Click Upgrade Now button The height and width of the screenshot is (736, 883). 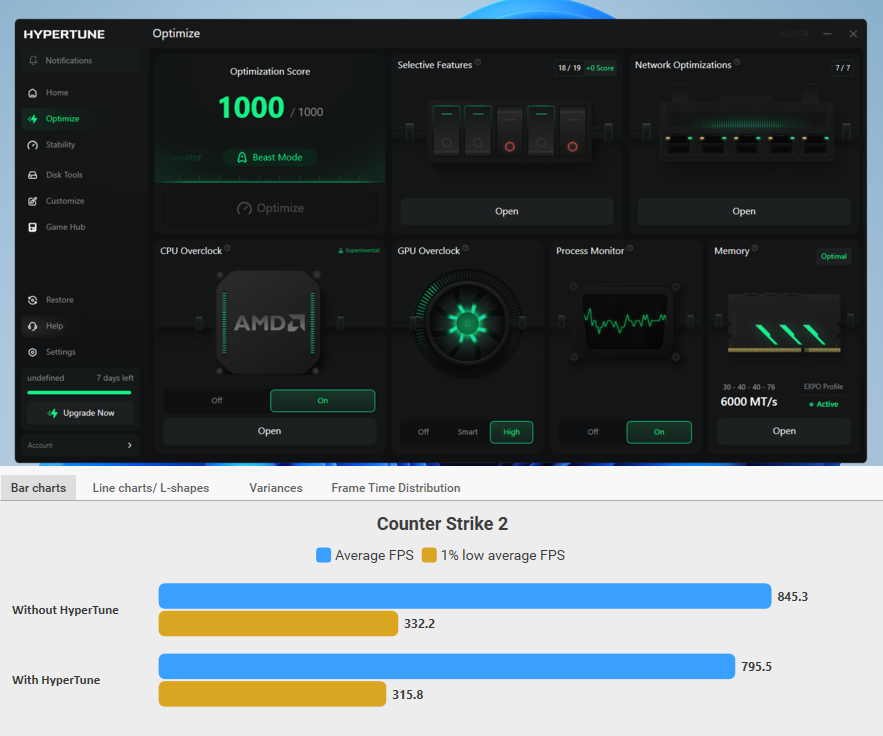pyautogui.click(x=81, y=413)
